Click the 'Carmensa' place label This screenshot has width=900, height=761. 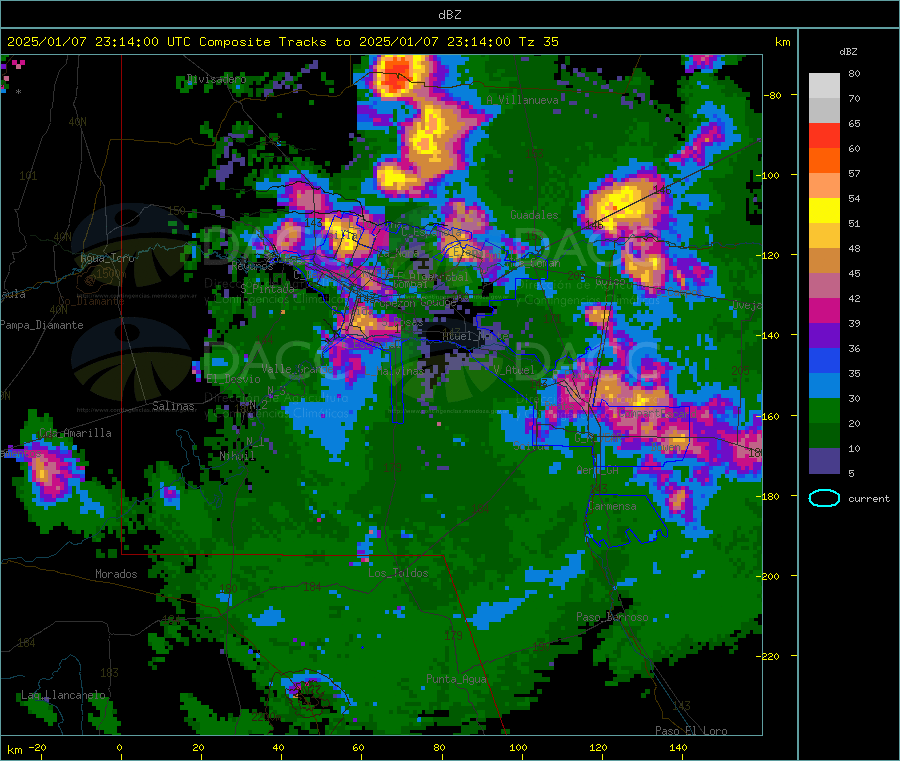[x=612, y=506]
